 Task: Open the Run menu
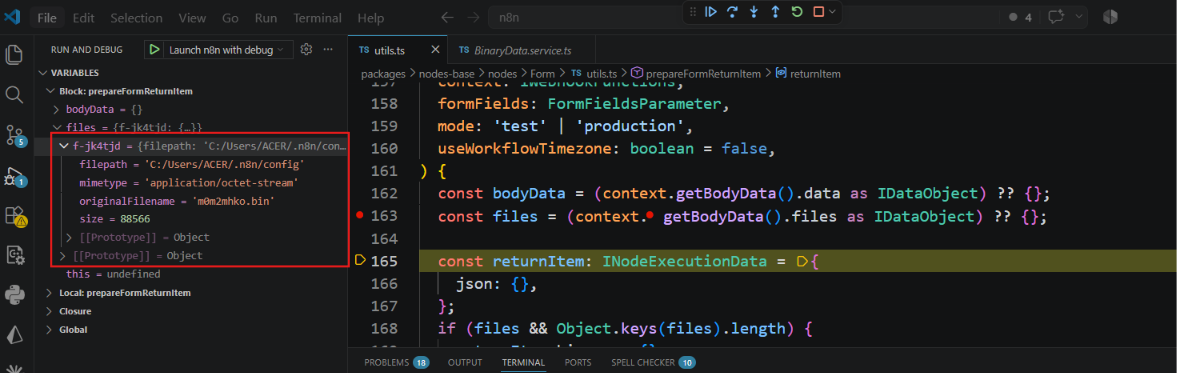(x=266, y=17)
